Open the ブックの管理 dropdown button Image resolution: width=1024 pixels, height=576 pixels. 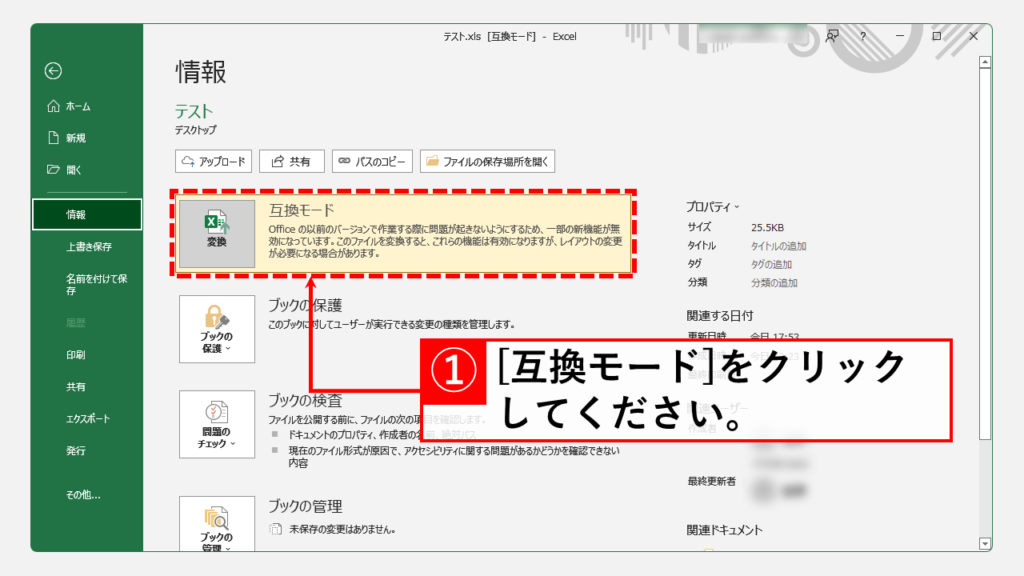coord(217,524)
